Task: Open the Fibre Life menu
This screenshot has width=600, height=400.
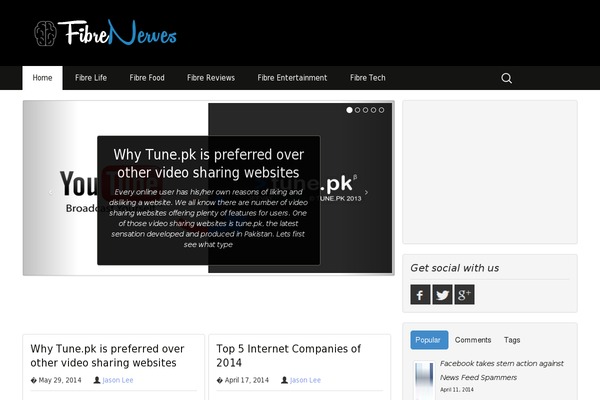Action: pyautogui.click(x=91, y=78)
